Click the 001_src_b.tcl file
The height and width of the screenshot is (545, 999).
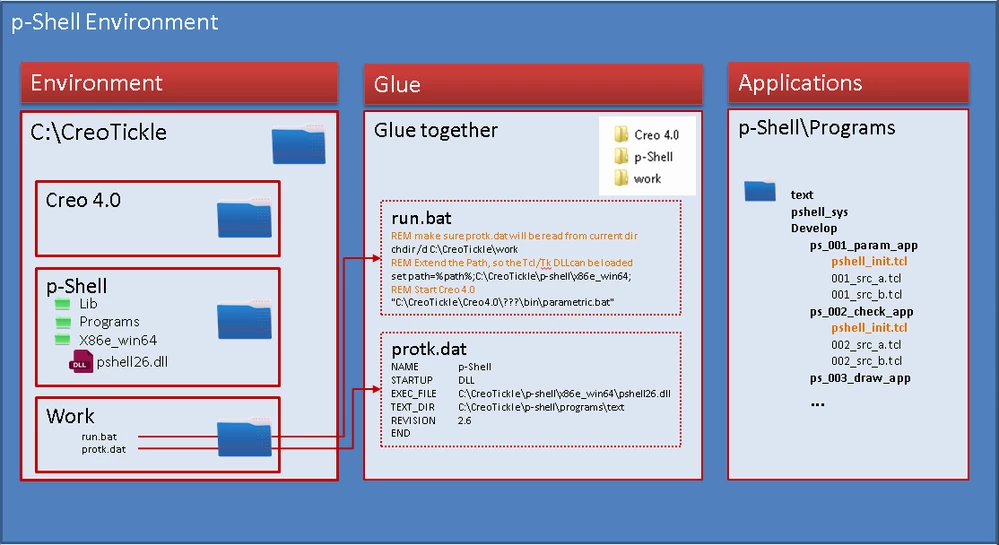pyautogui.click(x=866, y=294)
